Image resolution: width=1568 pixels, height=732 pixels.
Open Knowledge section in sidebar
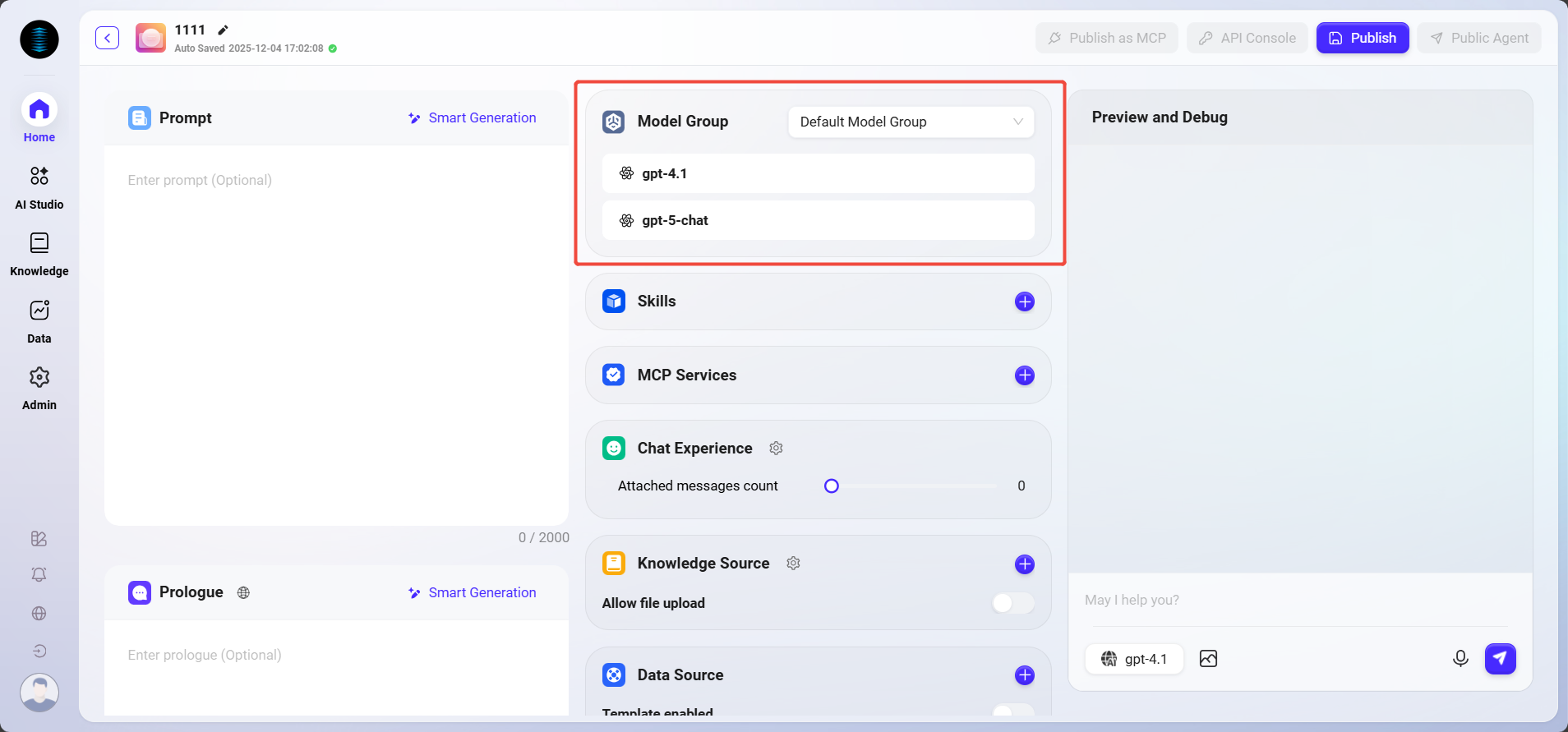pos(39,254)
